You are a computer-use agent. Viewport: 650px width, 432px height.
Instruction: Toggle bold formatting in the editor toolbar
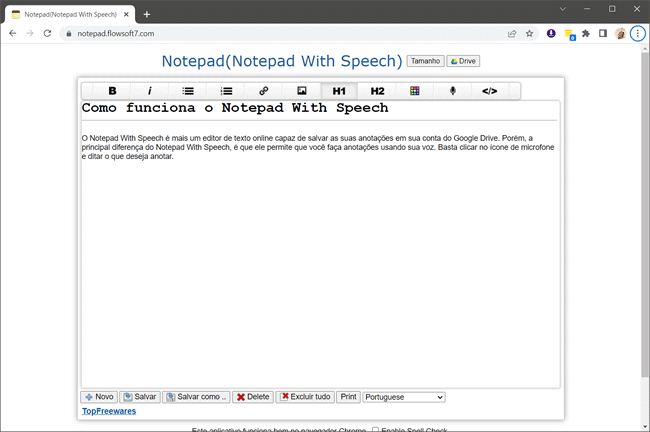(112, 91)
